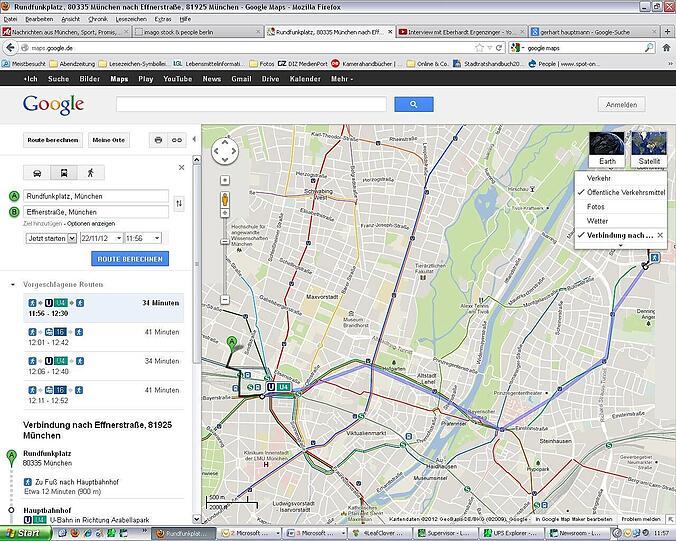Select driving directions car icon
This screenshot has height=541, width=676.
[37, 173]
